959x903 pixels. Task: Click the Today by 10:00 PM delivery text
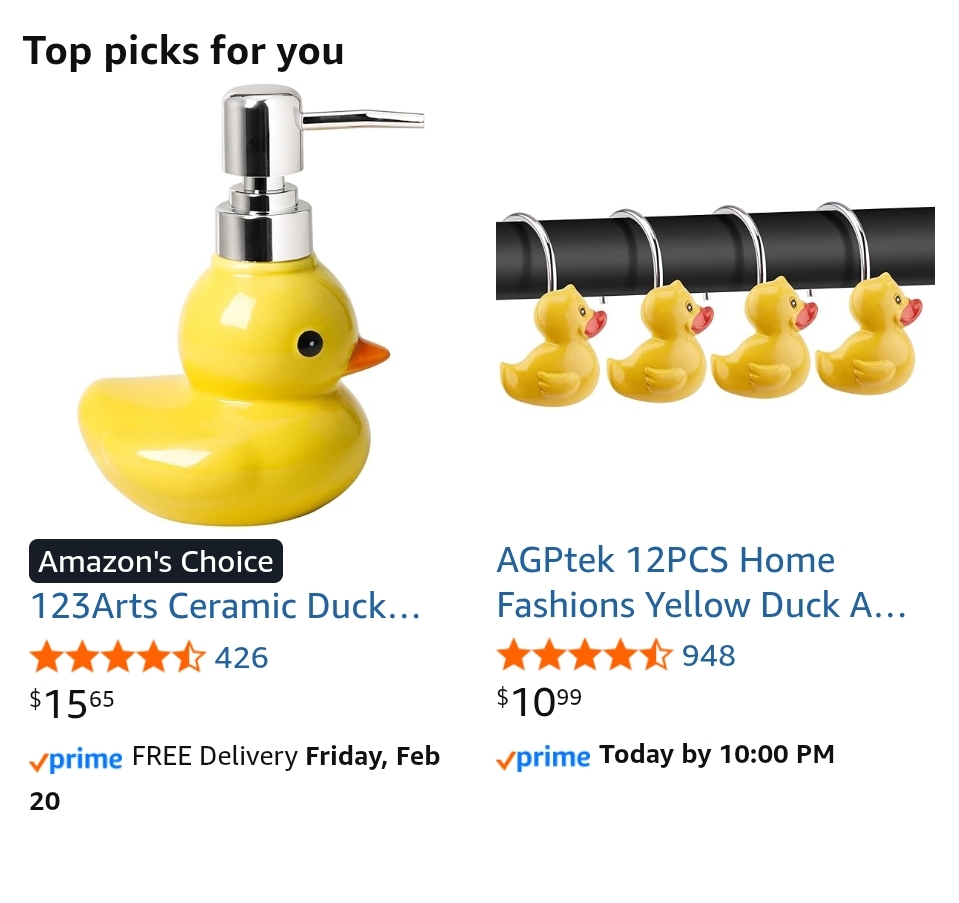tap(716, 755)
